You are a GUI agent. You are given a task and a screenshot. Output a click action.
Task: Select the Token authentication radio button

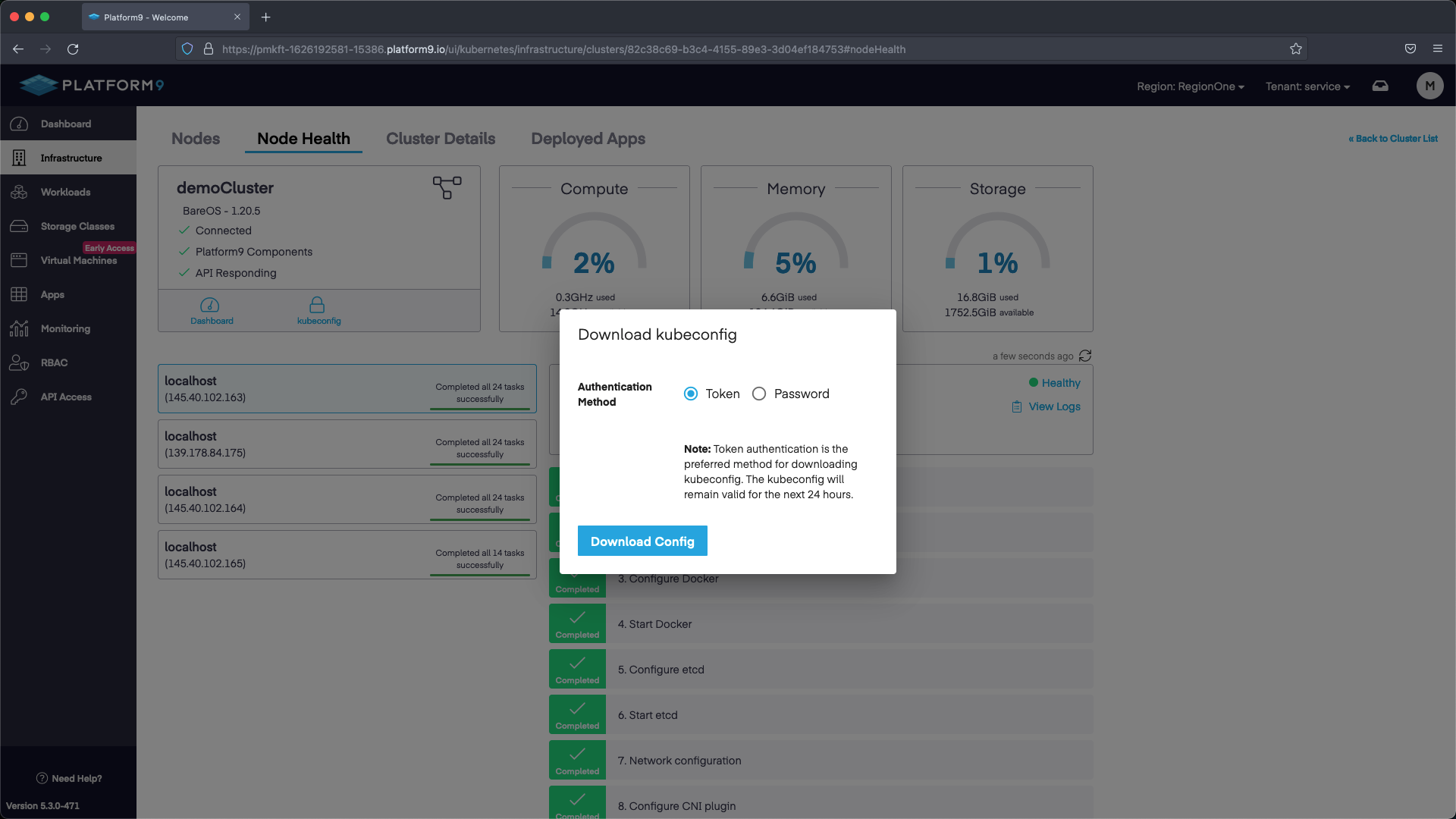691,394
